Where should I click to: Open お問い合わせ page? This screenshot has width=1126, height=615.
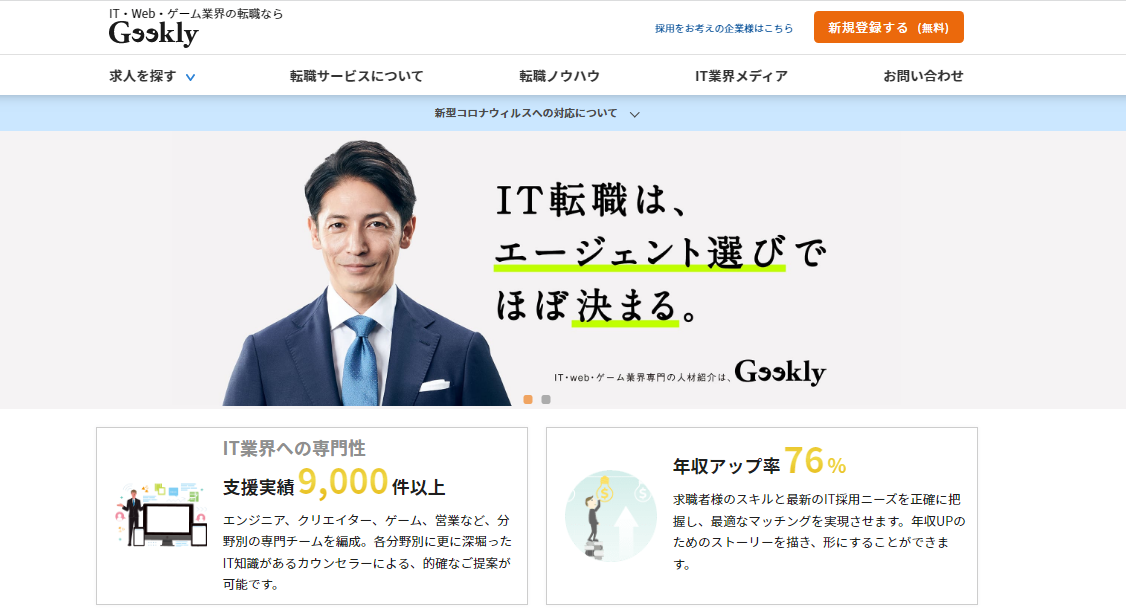[x=923, y=76]
